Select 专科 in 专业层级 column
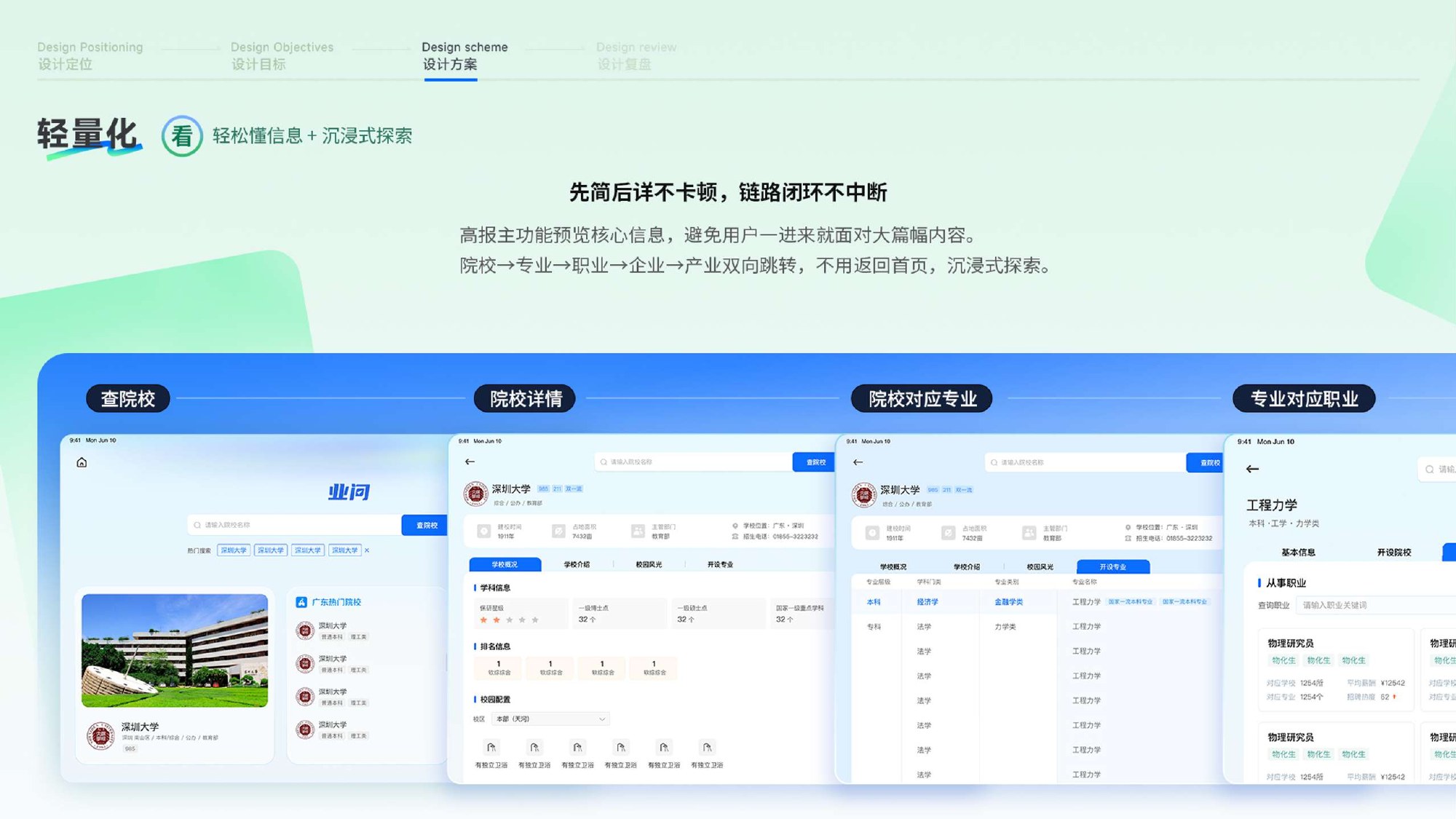The width and height of the screenshot is (1456, 819). (x=874, y=627)
